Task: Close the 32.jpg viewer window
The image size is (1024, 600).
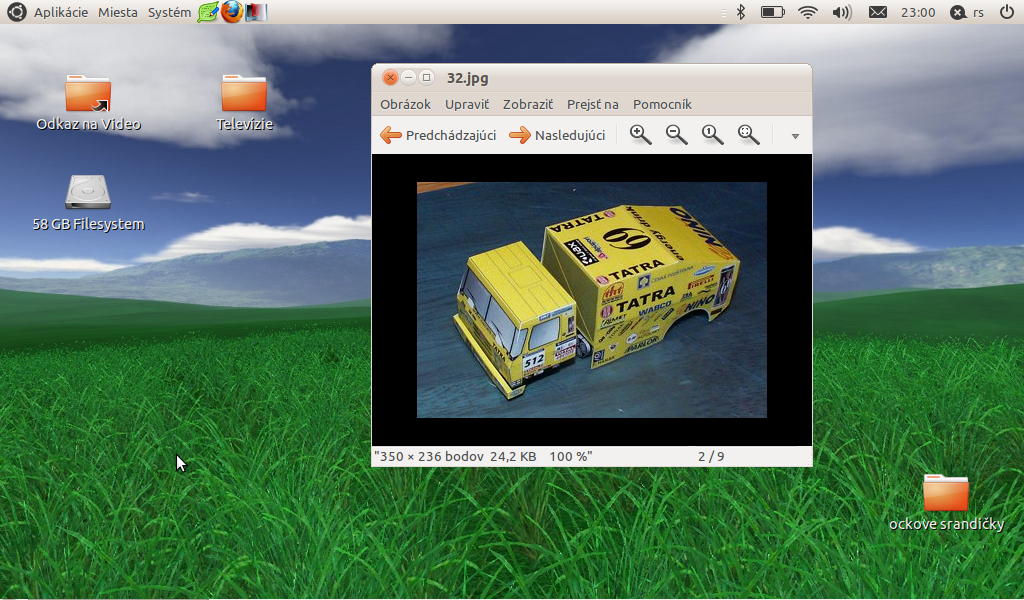Action: (390, 78)
